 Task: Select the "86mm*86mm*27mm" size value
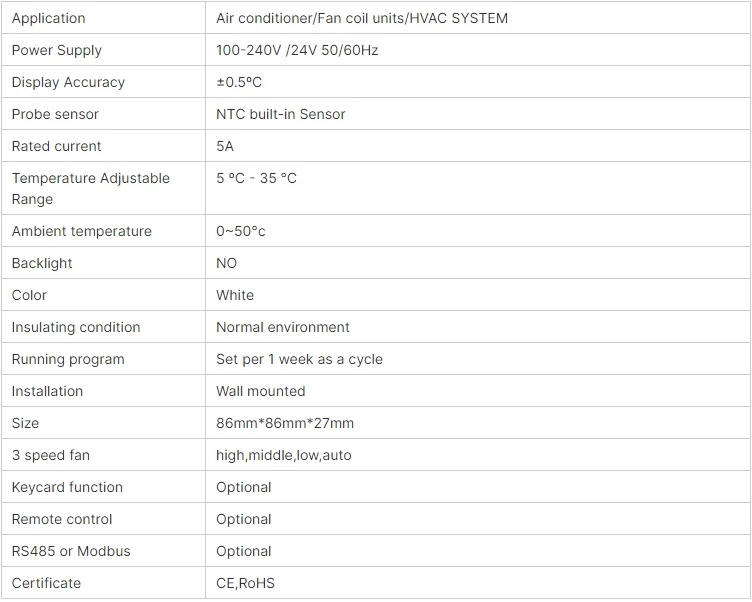coord(285,423)
